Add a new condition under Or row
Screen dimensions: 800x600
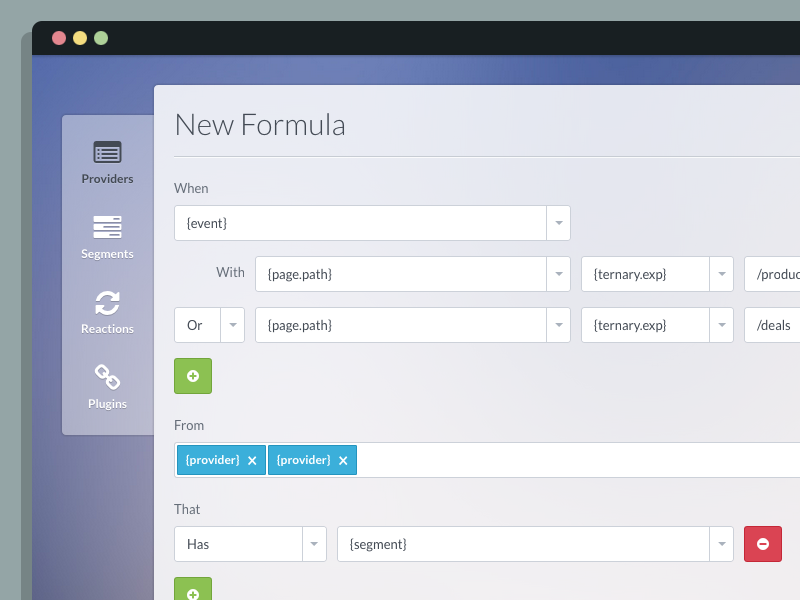click(193, 376)
